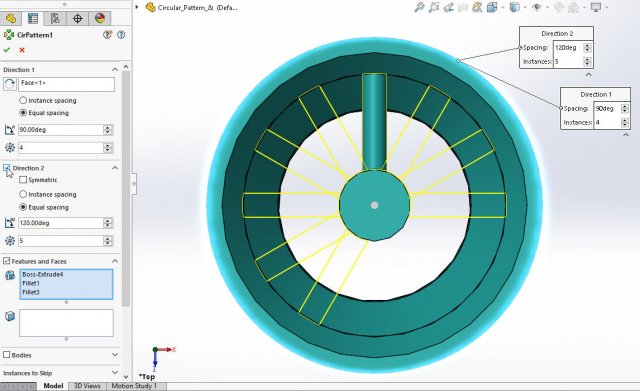Image resolution: width=640 pixels, height=391 pixels.
Task: Click the Previous View icon
Action: point(448,7)
